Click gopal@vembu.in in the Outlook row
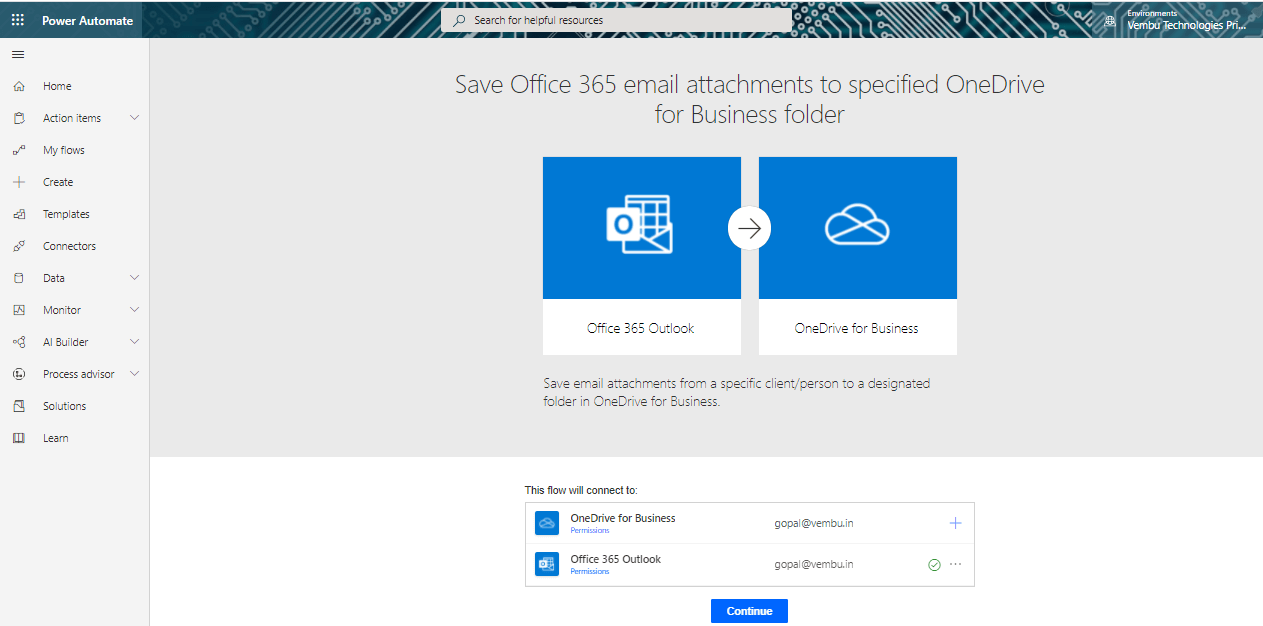The height and width of the screenshot is (626, 1263). pyautogui.click(x=814, y=564)
